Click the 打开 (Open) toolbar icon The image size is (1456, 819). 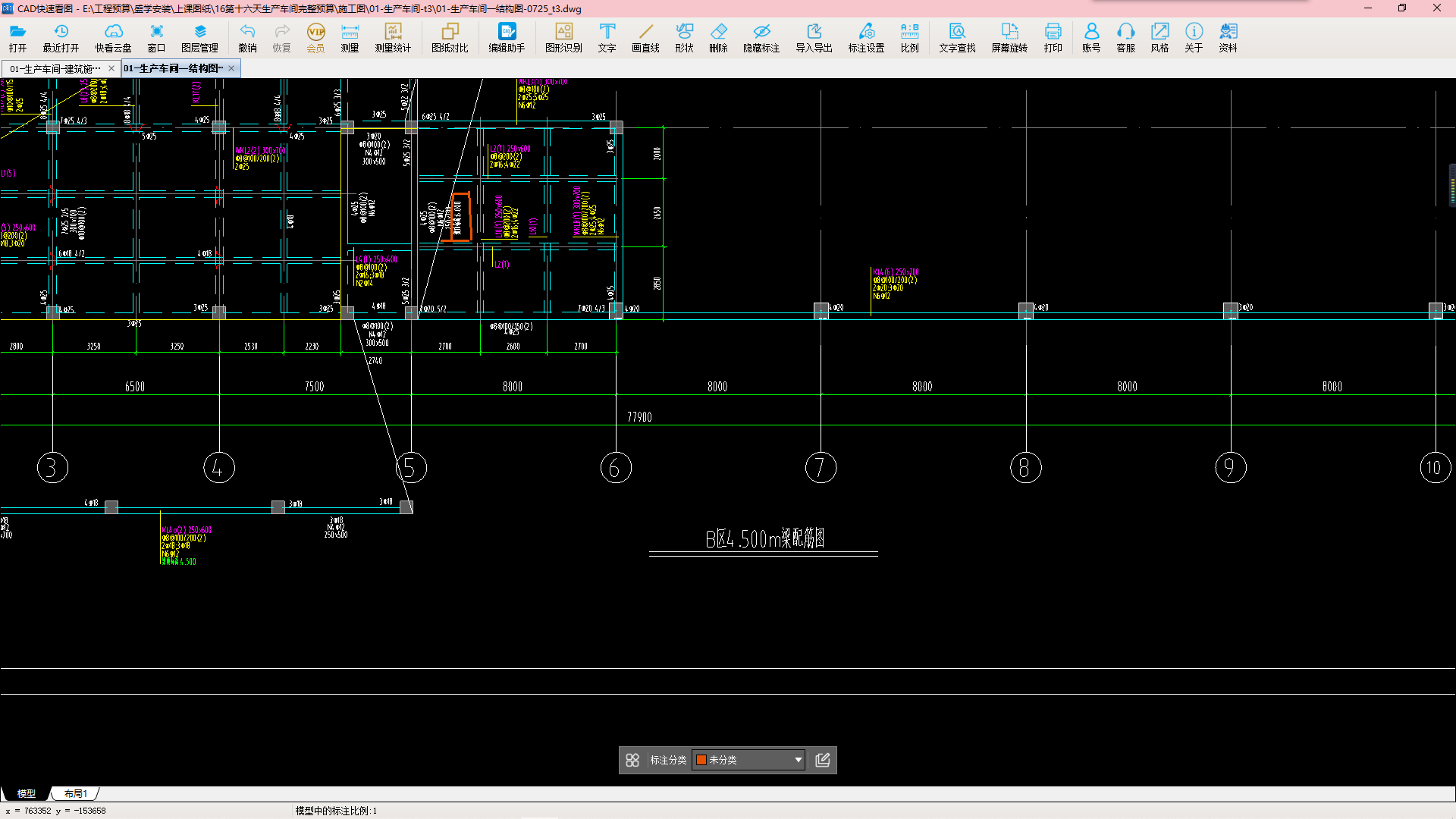(17, 37)
